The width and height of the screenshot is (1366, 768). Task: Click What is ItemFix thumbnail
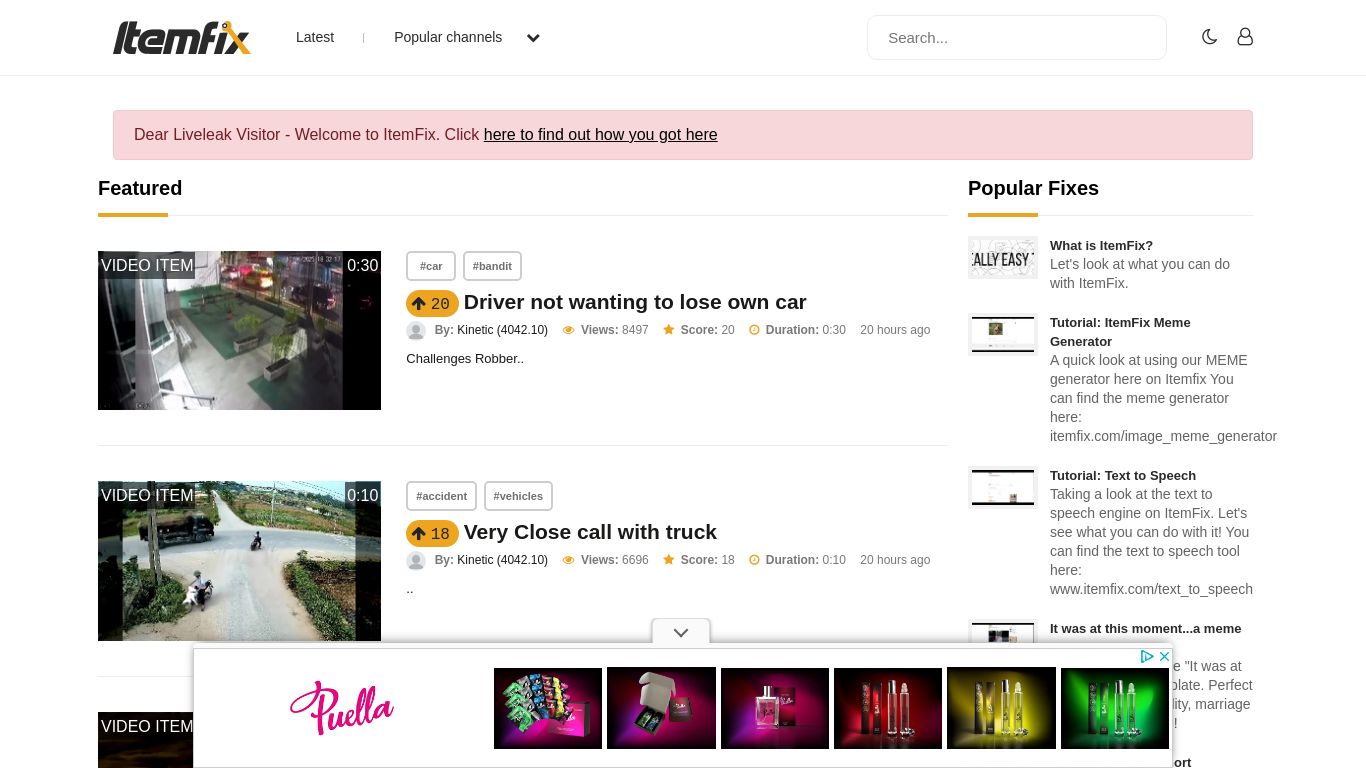(x=1003, y=258)
